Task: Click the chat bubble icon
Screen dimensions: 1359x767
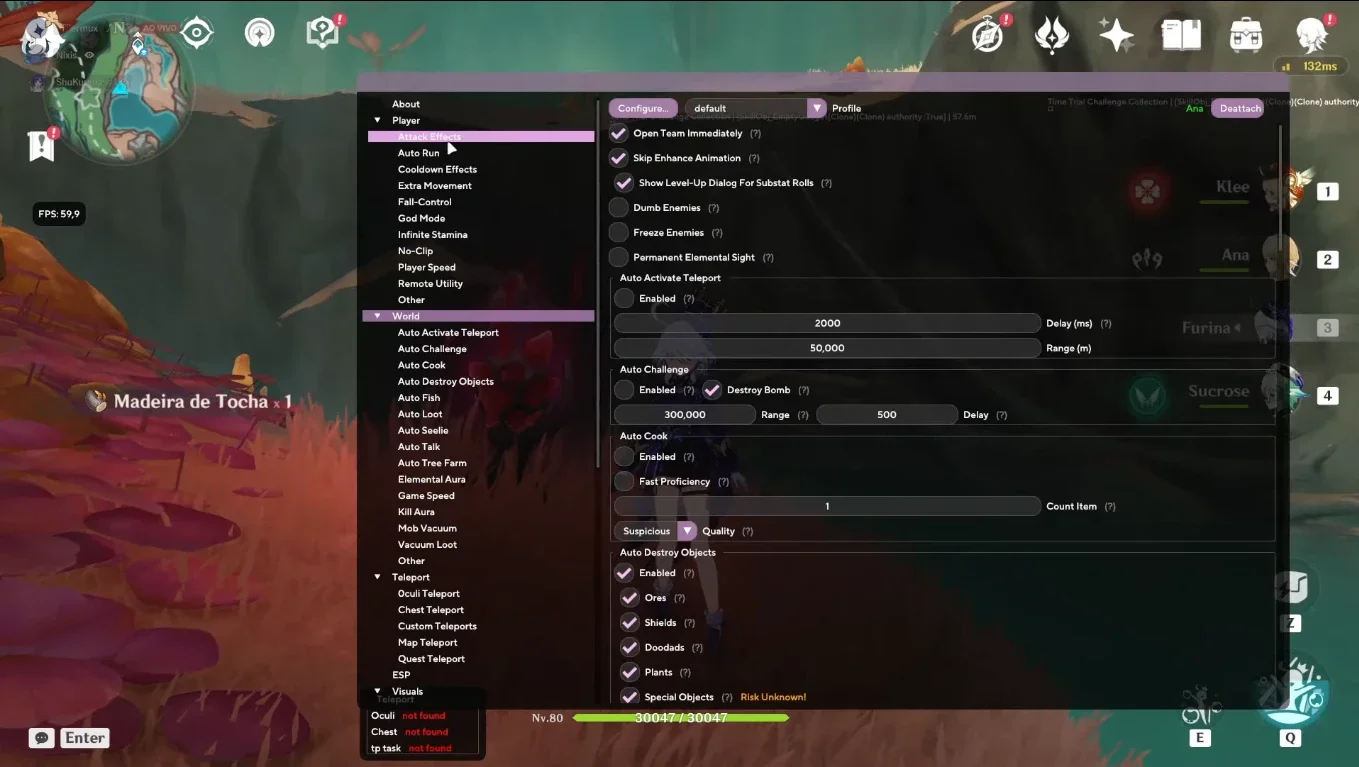Action: coord(41,738)
